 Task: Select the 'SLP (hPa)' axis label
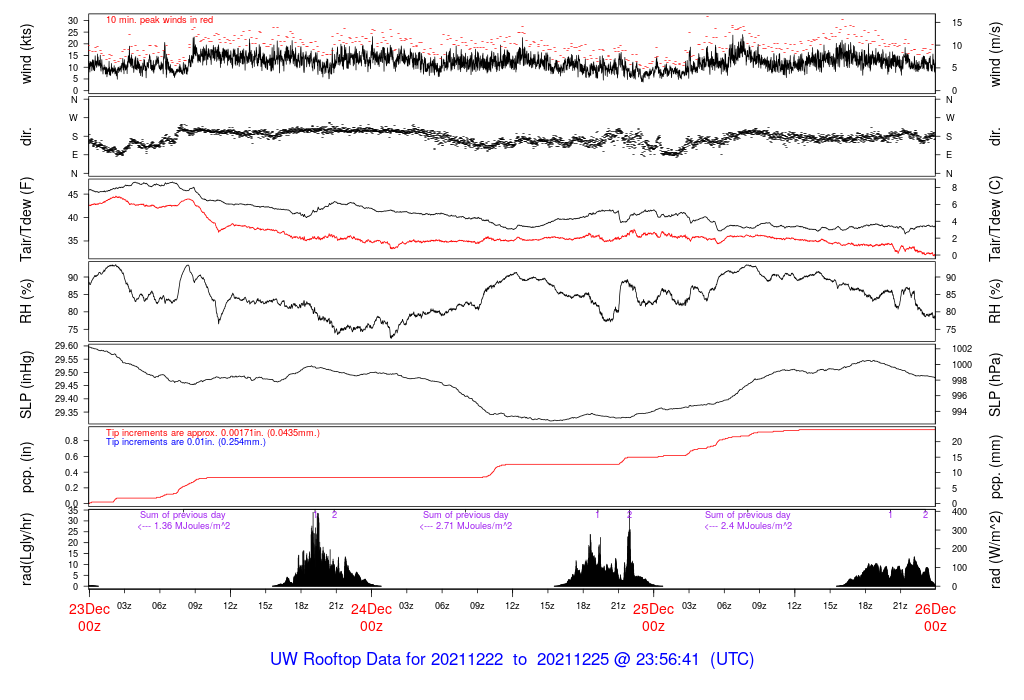click(995, 385)
